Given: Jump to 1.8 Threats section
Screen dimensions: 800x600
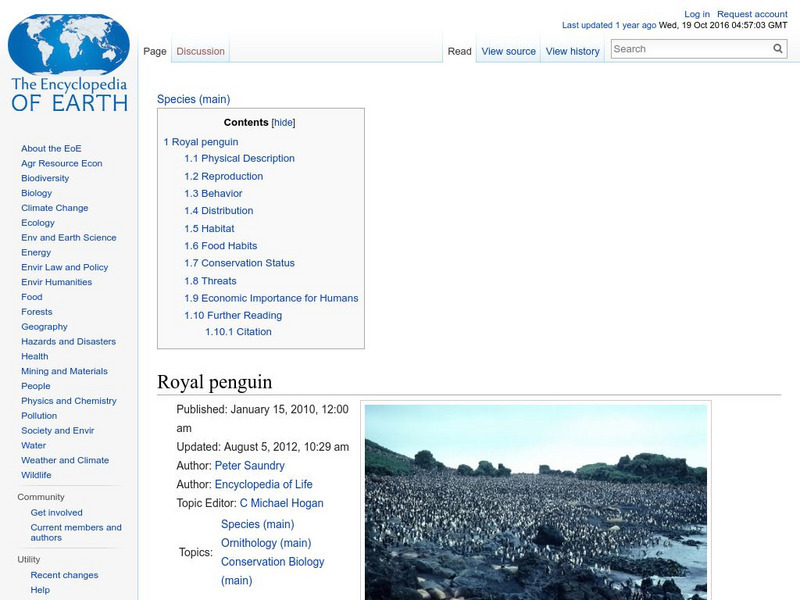Looking at the screenshot, I should point(210,281).
